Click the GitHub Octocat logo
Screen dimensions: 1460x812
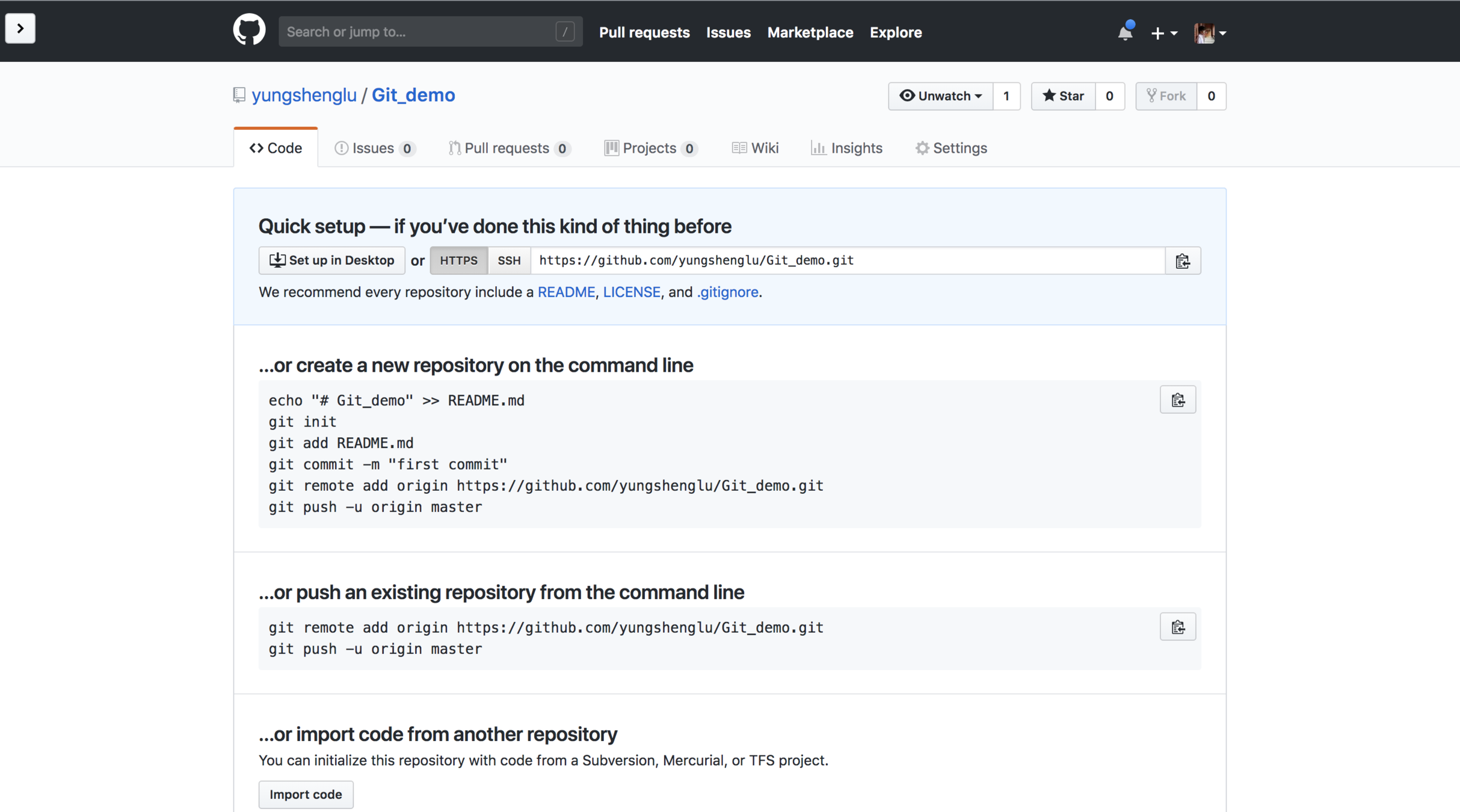click(x=249, y=30)
